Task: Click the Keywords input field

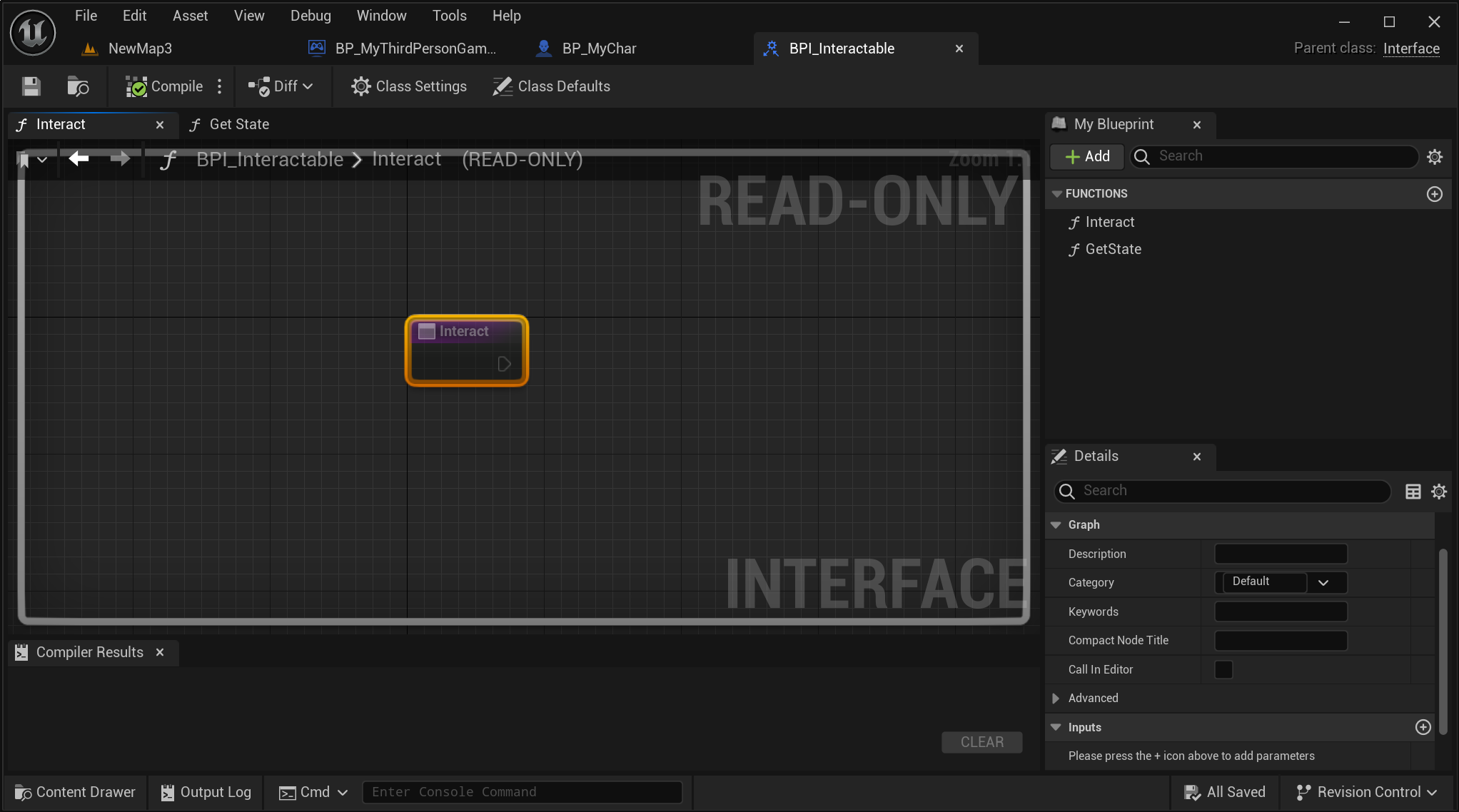Action: coord(1281,611)
